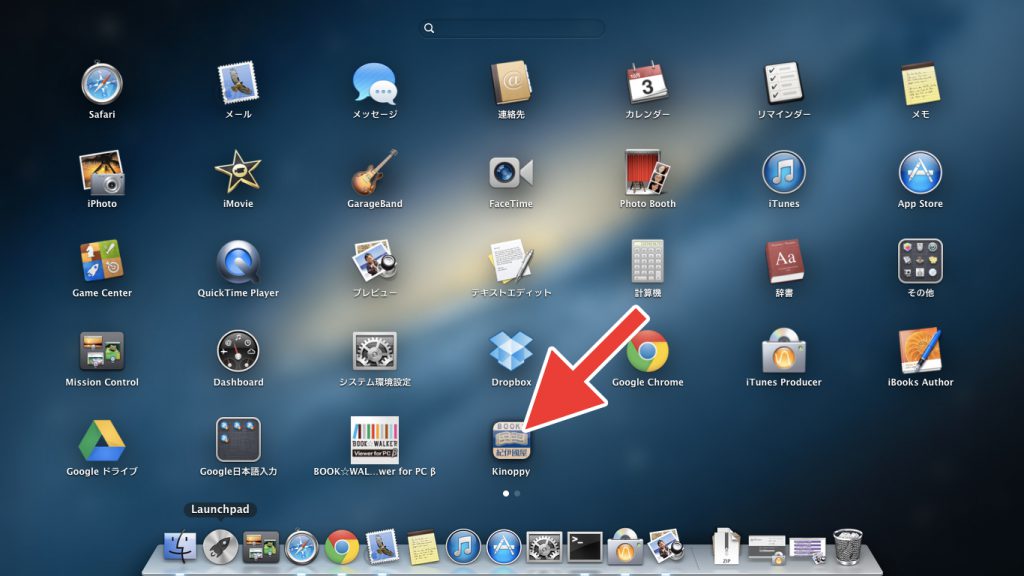This screenshot has height=576, width=1024.
Task: Launch BOOK☆WALKER Viewer for PC β
Action: click(375, 440)
